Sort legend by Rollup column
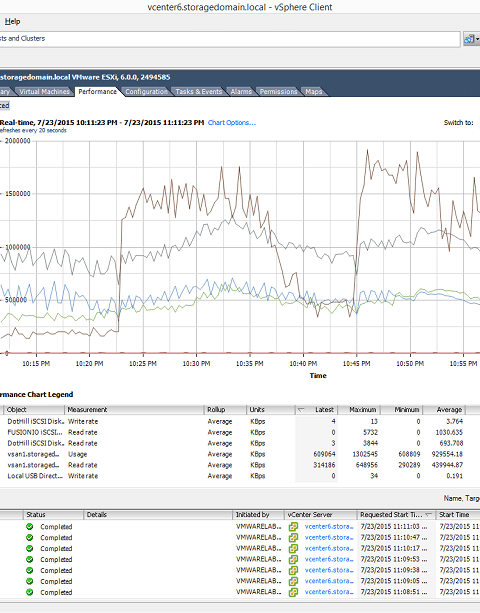 225,410
